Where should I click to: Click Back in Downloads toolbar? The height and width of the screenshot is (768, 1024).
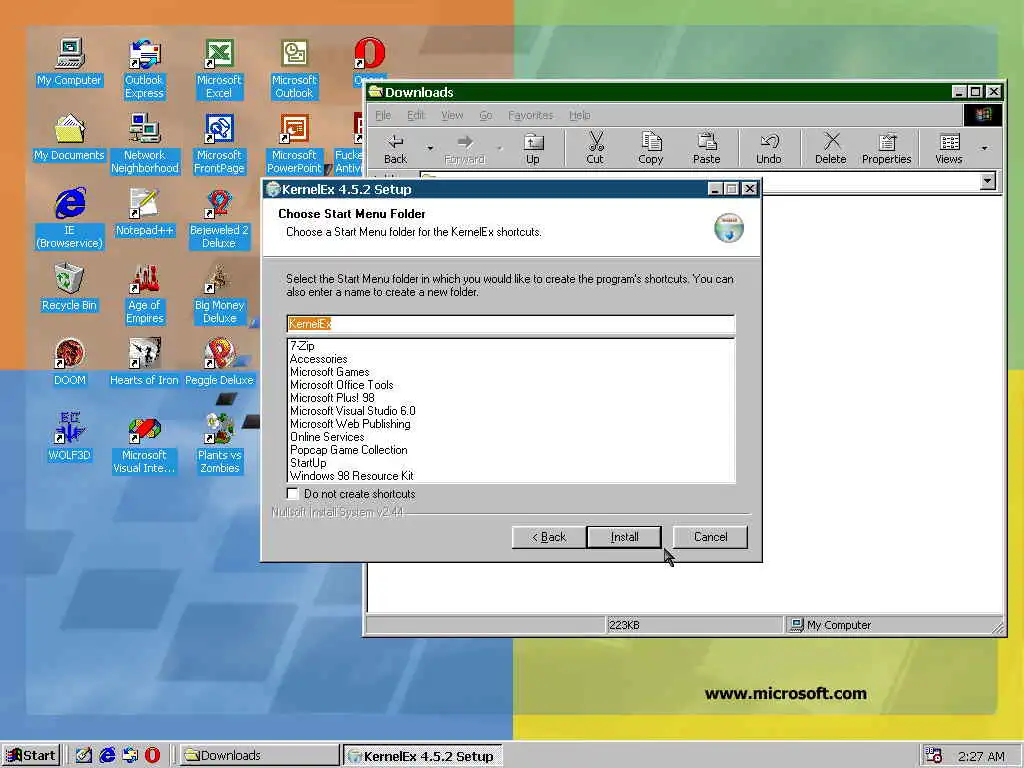point(395,149)
